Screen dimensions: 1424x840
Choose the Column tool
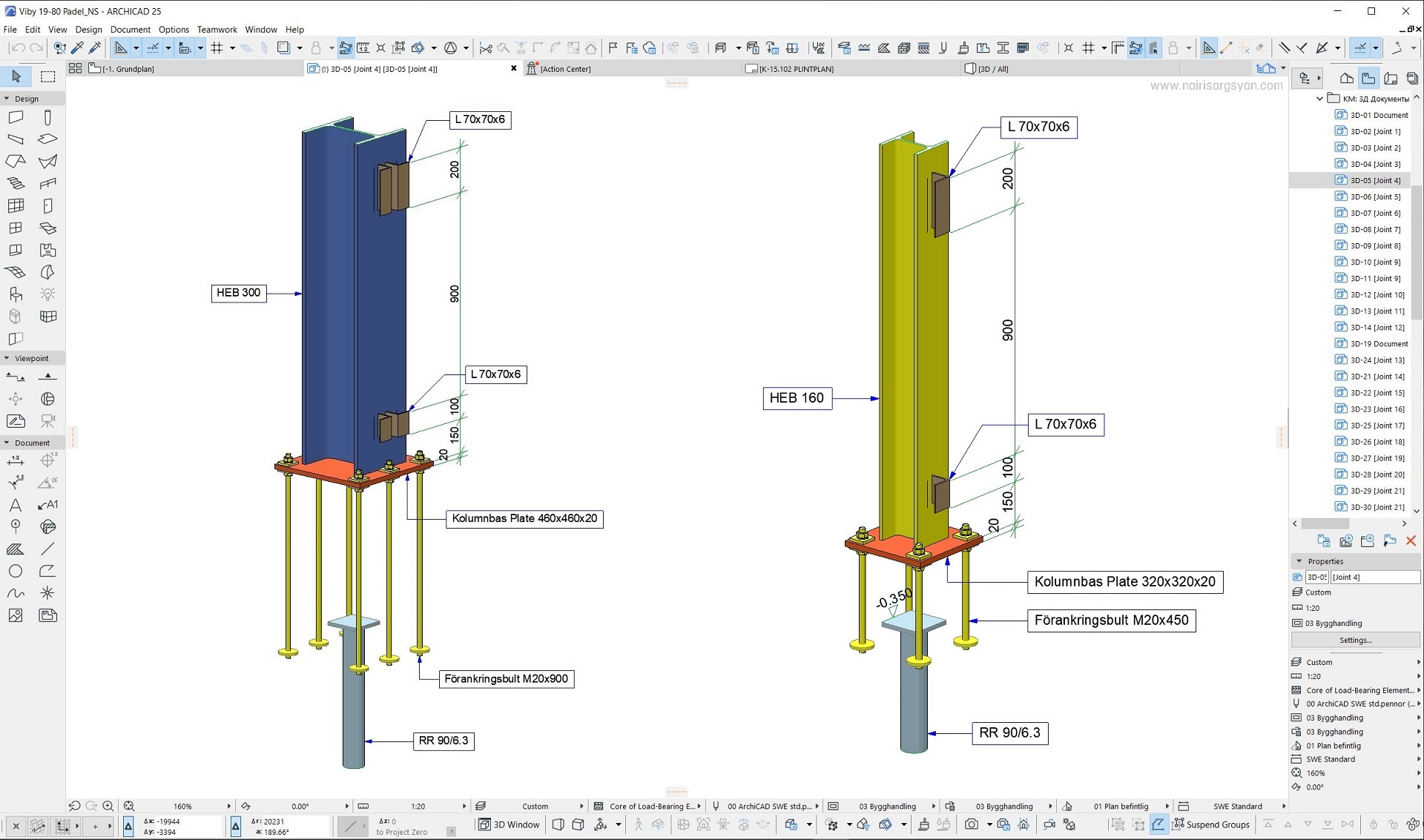point(47,118)
